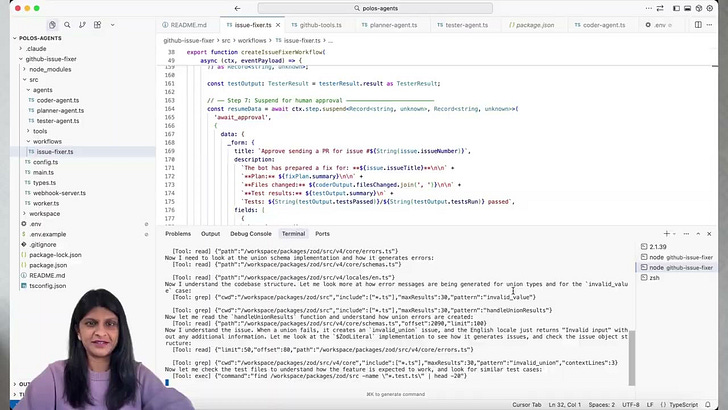Open terminal panel more actions ellipsis
Viewport: 728px width, 410px height.
[x=686, y=234]
